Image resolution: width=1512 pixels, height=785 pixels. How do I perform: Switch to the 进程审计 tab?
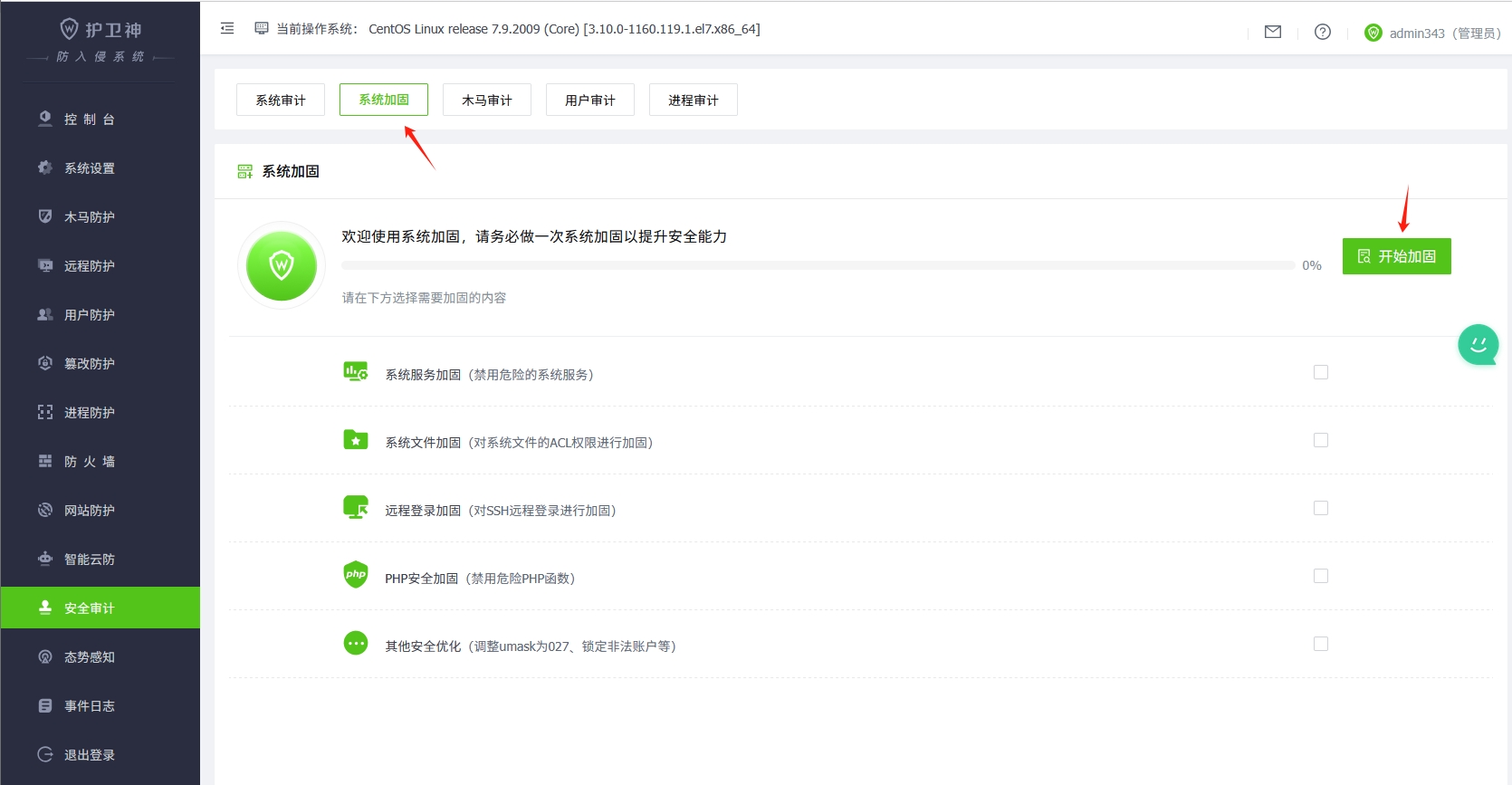[694, 100]
